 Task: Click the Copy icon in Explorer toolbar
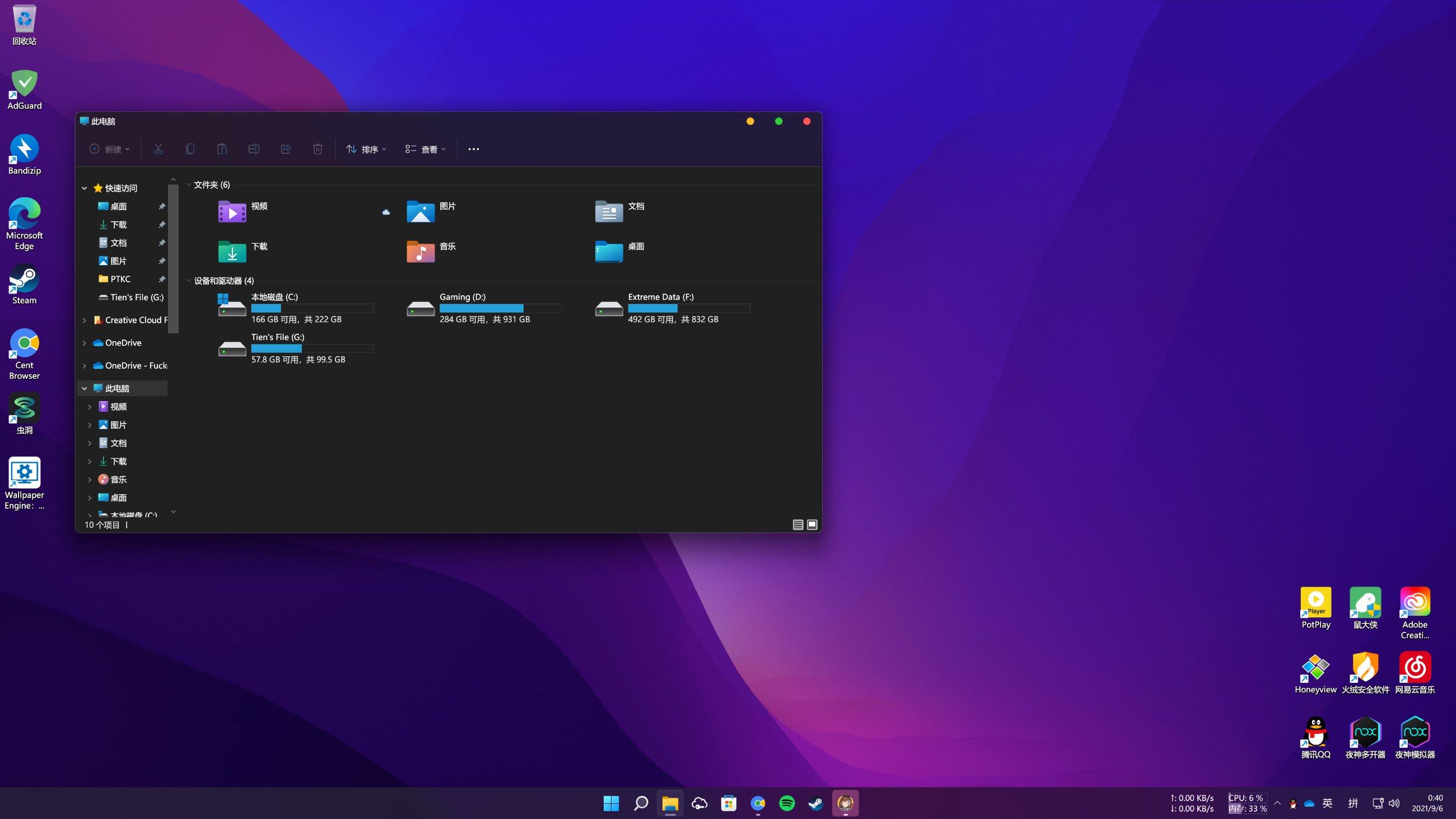click(190, 149)
